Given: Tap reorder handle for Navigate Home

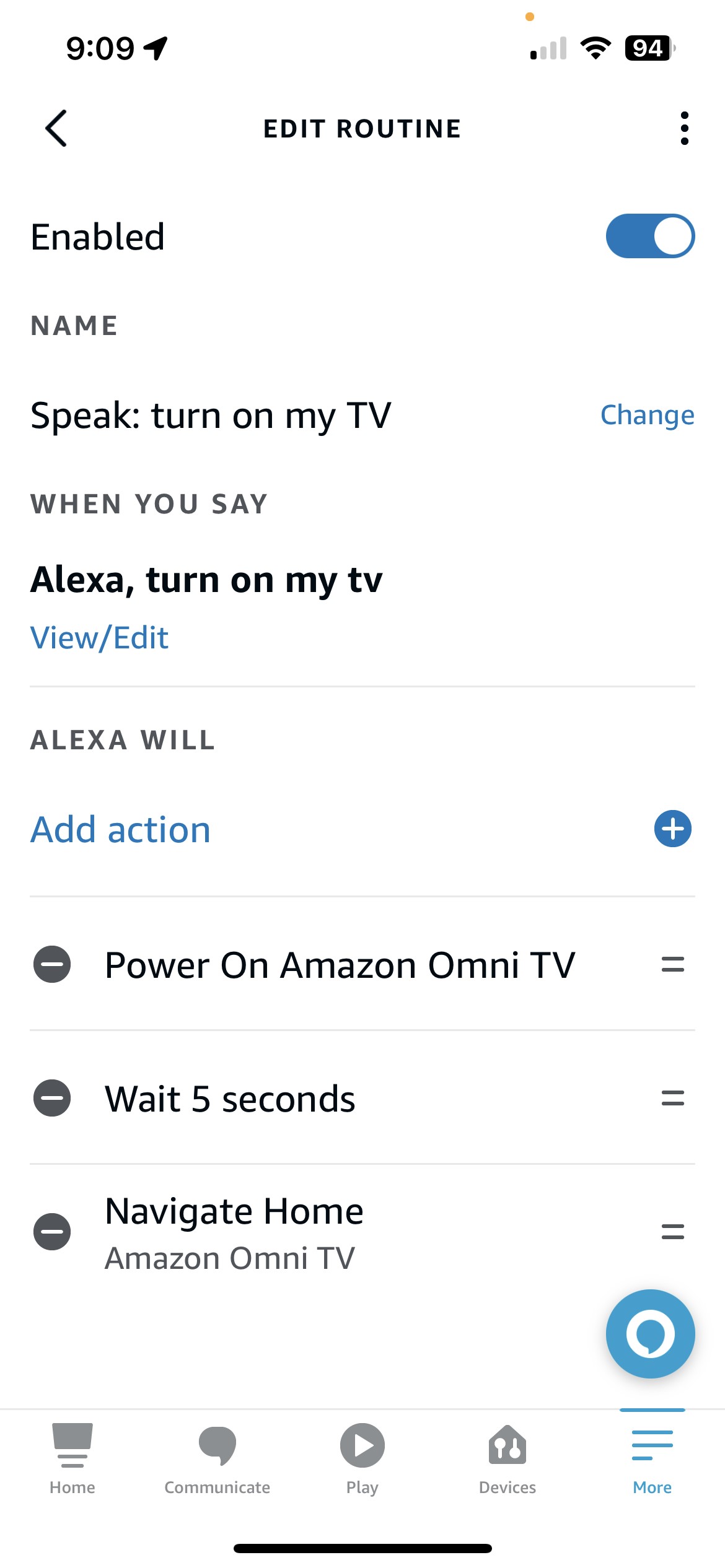Looking at the screenshot, I should click(672, 1232).
